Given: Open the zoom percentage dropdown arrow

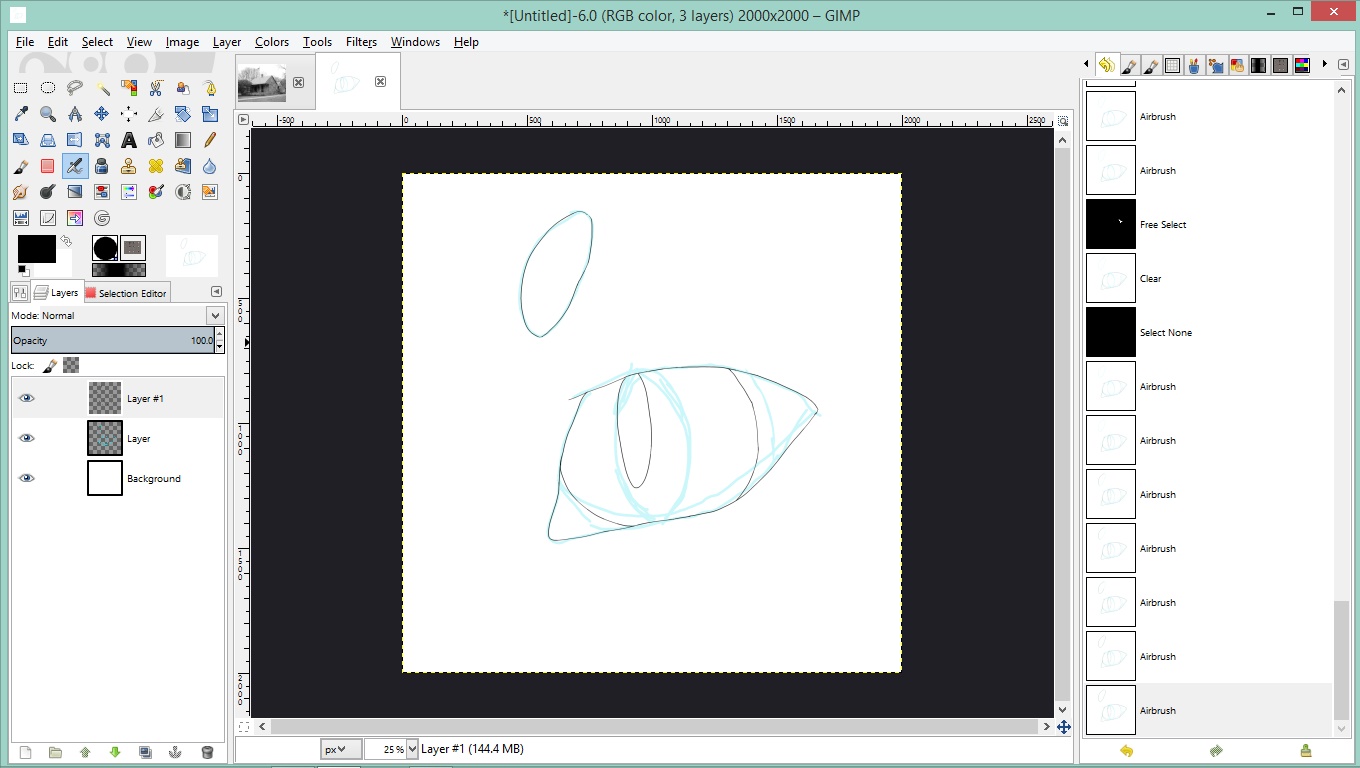Looking at the screenshot, I should coord(413,749).
